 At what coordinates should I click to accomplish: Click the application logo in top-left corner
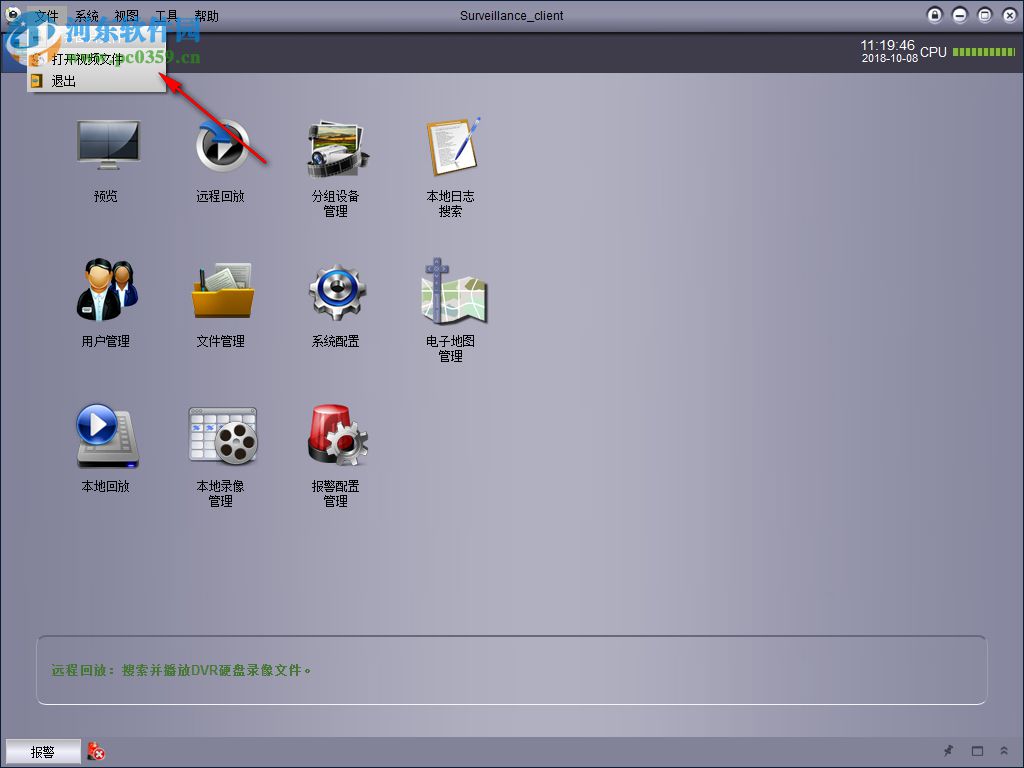(x=13, y=14)
